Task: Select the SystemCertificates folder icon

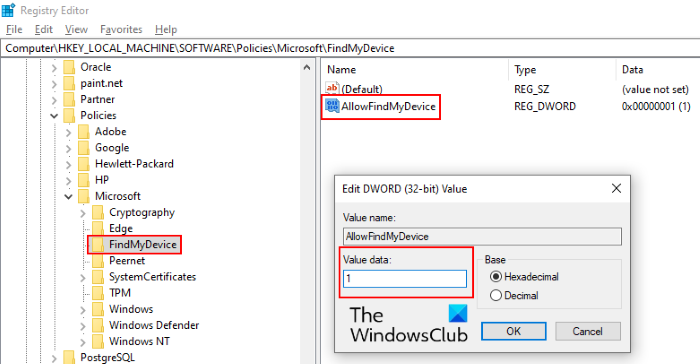Action: coord(98,277)
